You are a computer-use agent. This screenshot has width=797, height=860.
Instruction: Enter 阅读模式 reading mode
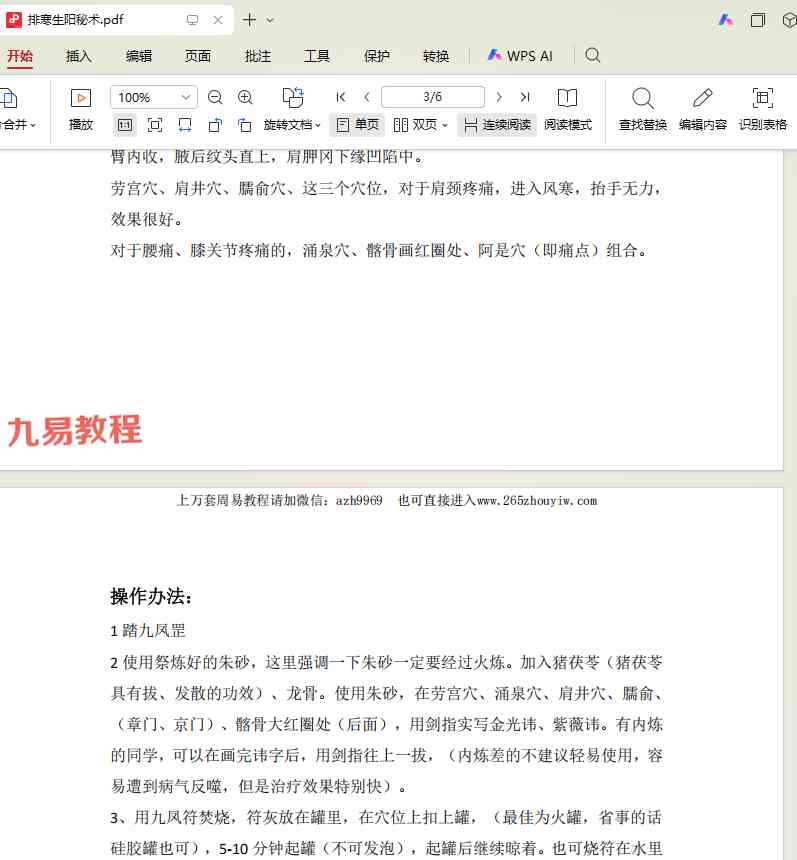coord(568,110)
